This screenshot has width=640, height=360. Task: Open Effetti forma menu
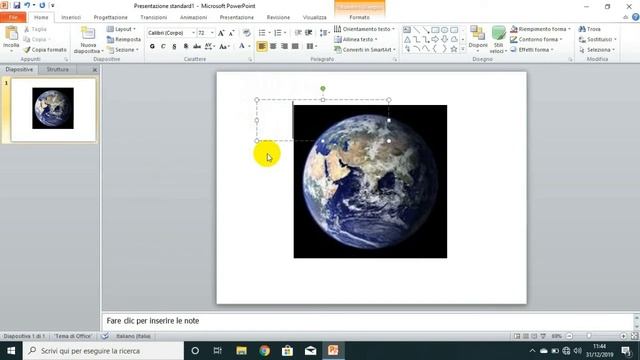(x=532, y=50)
